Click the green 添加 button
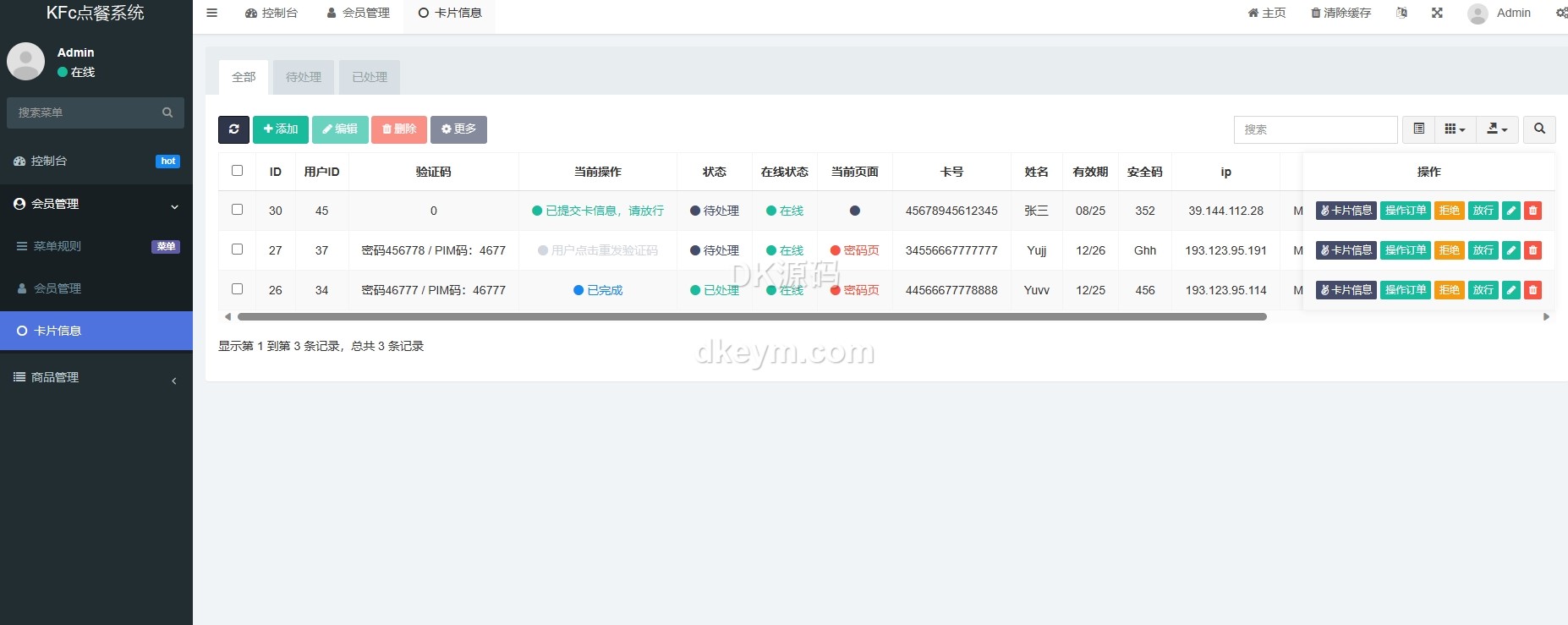 tap(280, 129)
